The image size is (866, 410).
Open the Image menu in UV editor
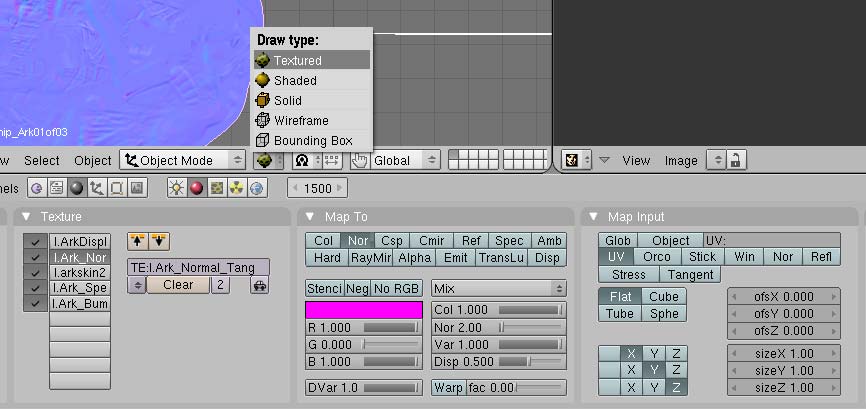(681, 161)
